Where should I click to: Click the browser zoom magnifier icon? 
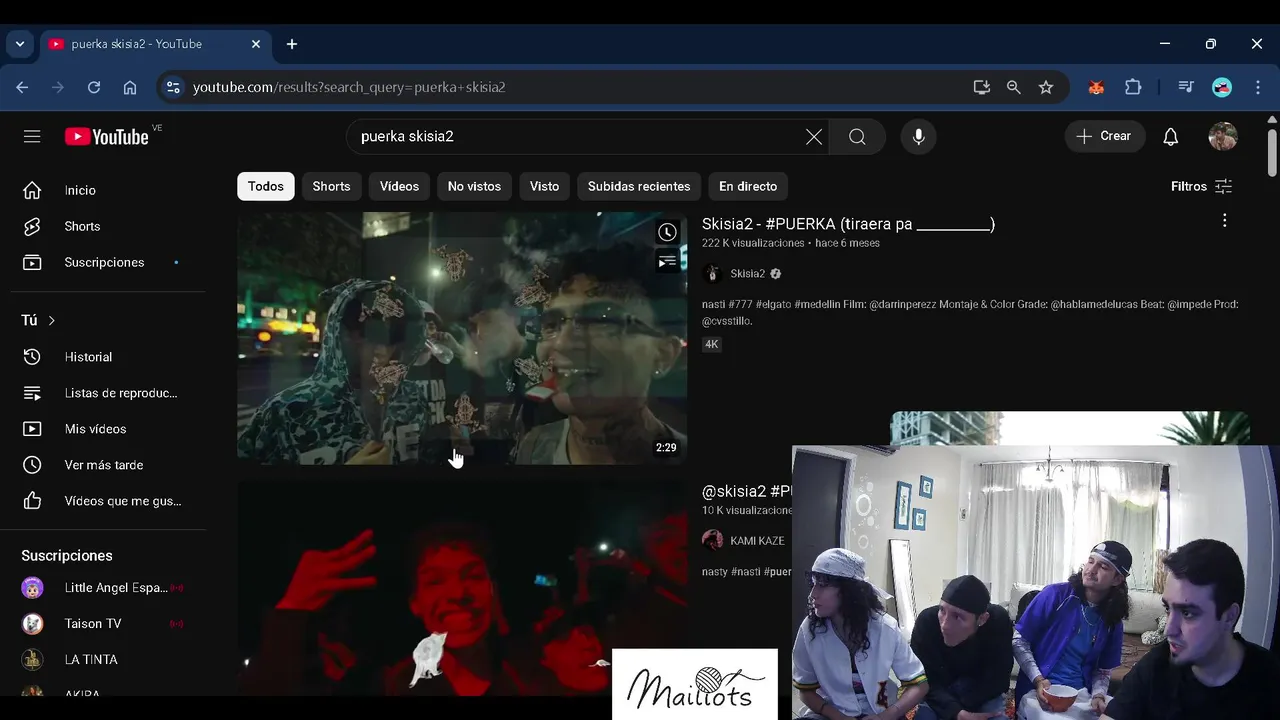[1014, 87]
